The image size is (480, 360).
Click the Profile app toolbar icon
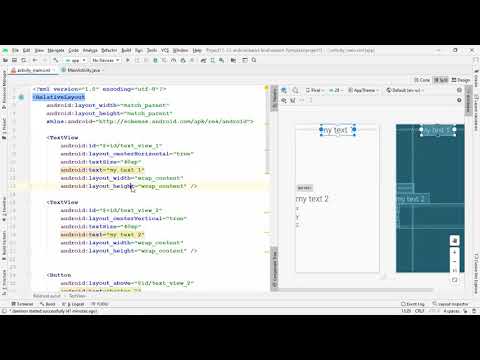[174, 60]
